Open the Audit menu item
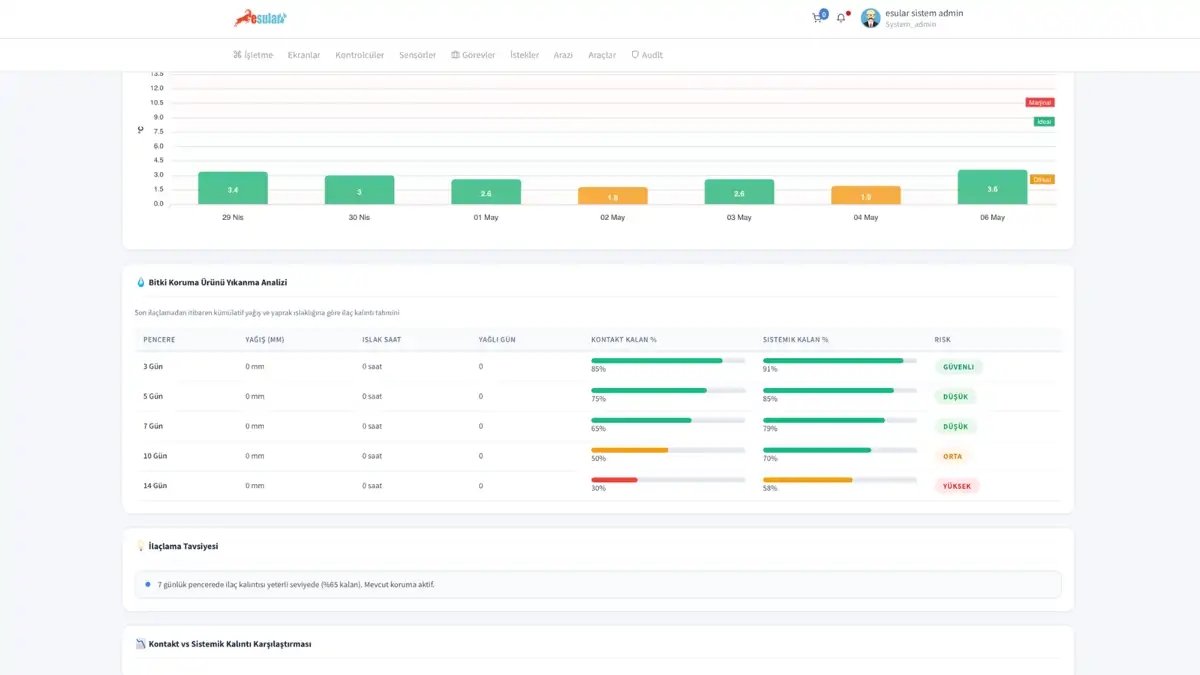 (647, 55)
